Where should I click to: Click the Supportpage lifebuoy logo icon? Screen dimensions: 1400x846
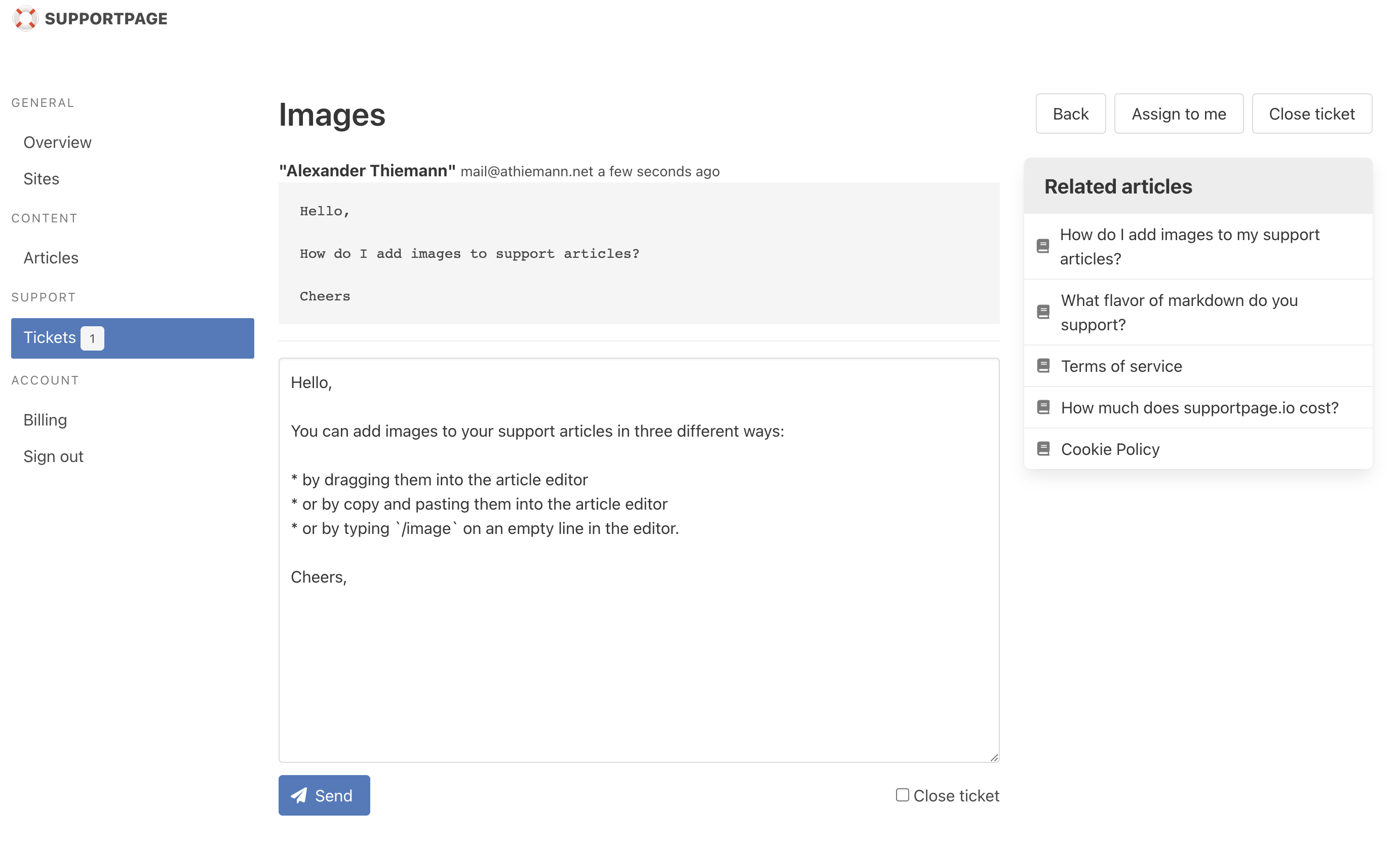click(25, 19)
